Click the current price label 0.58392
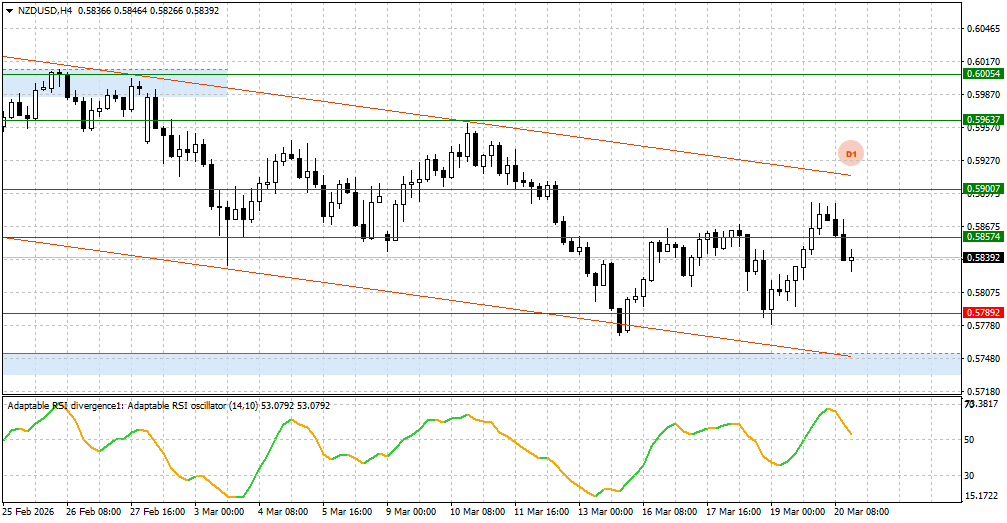1007x523 pixels. (x=983, y=258)
